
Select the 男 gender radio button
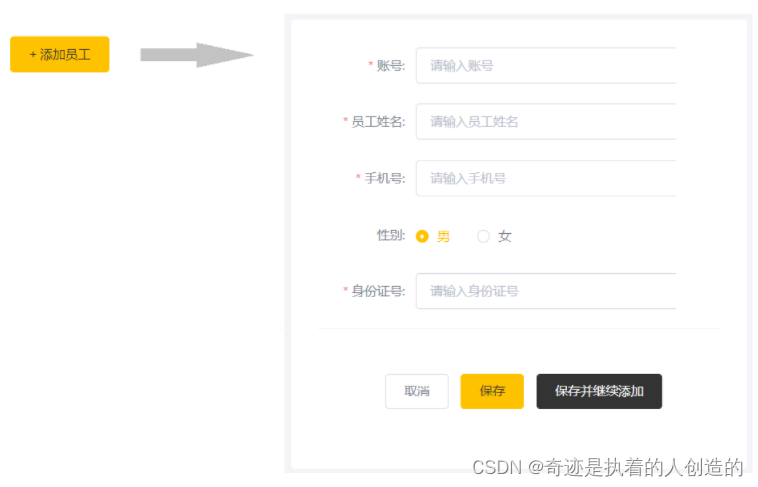[x=422, y=236]
